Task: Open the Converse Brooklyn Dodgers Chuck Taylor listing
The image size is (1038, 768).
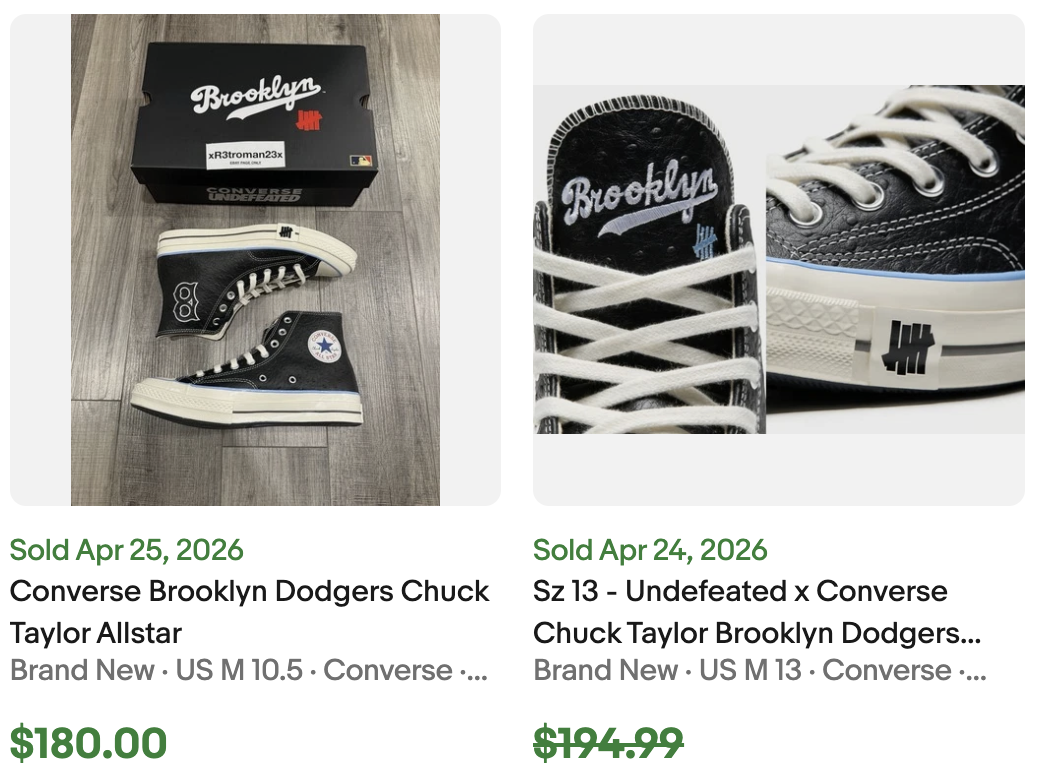Action: coord(248,611)
